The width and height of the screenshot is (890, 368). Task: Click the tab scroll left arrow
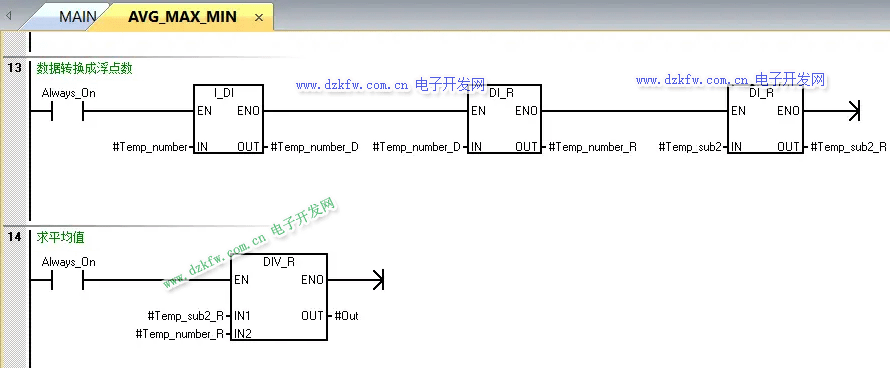(x=8, y=16)
